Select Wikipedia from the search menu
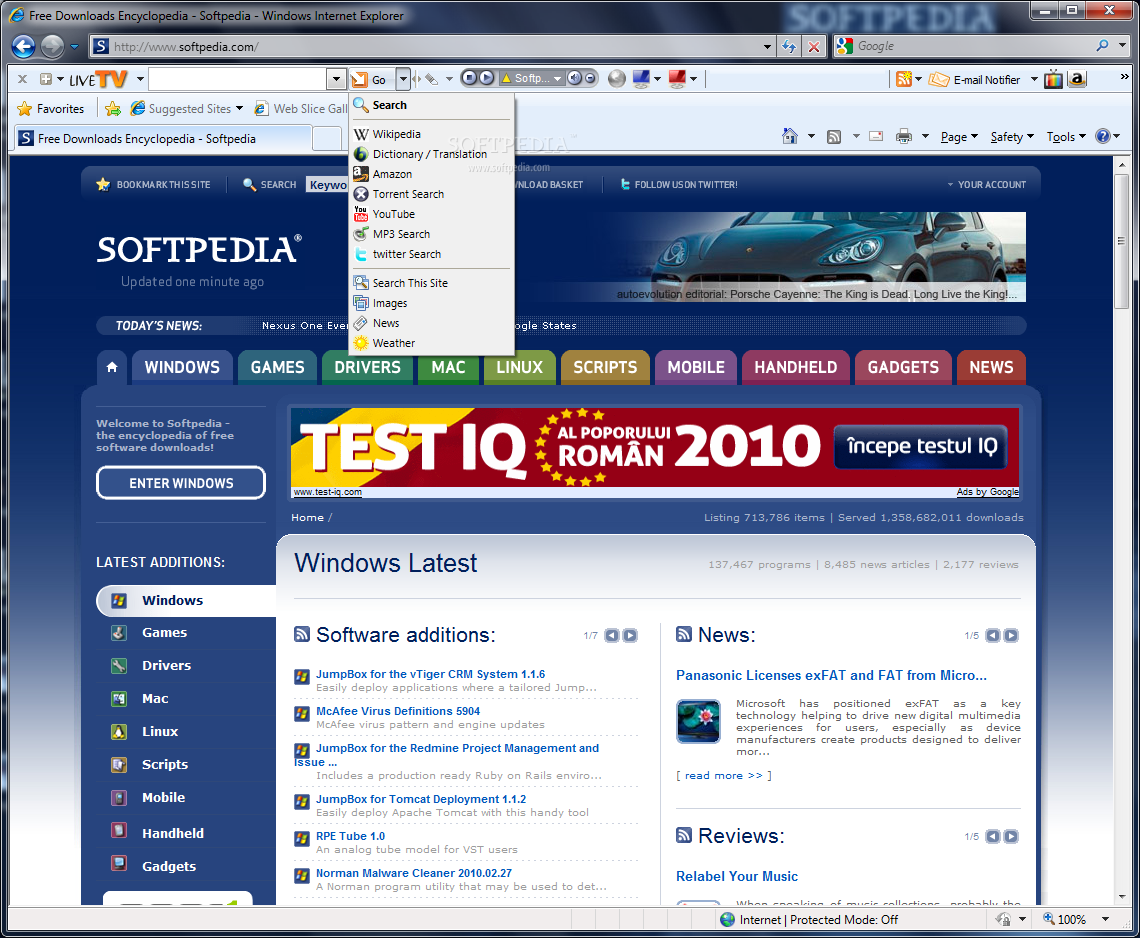Screen dimensions: 1140x938 click(x=431, y=134)
